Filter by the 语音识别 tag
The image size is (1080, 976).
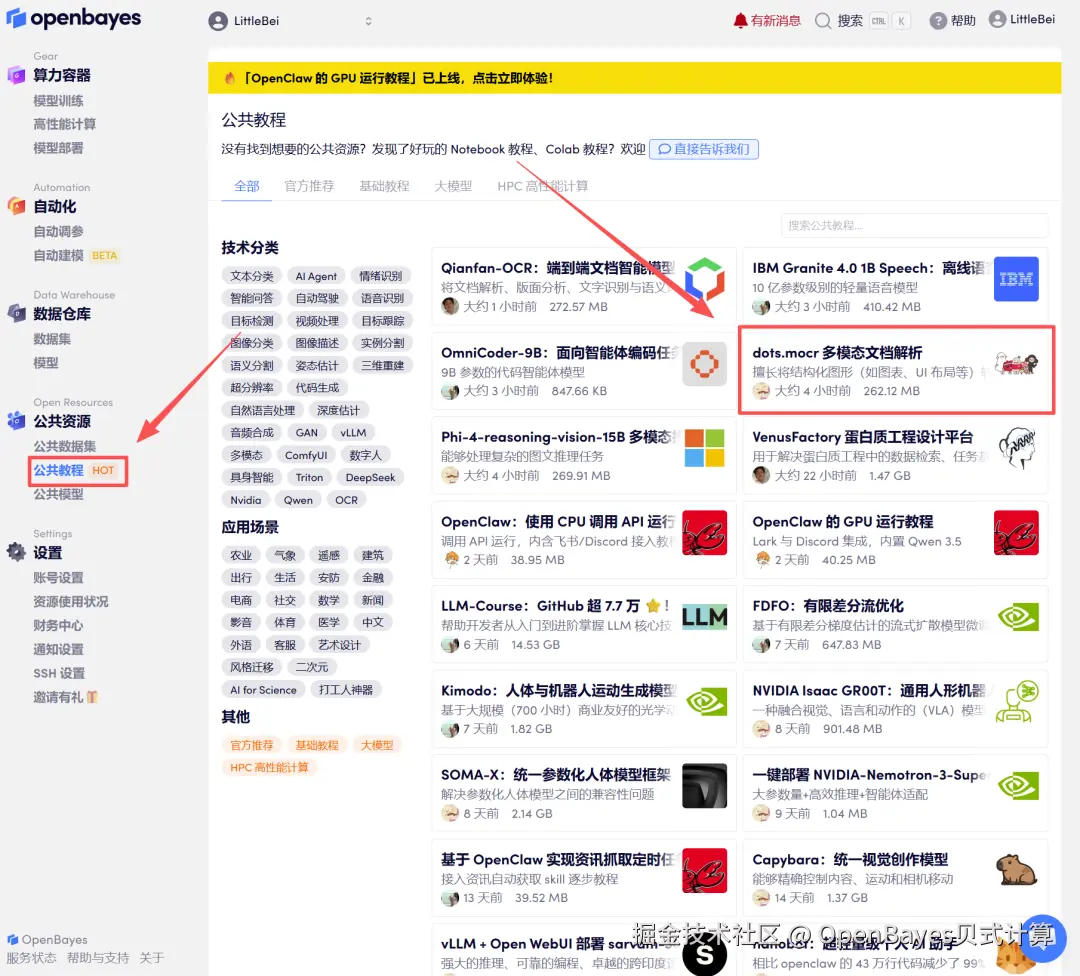tap(382, 298)
